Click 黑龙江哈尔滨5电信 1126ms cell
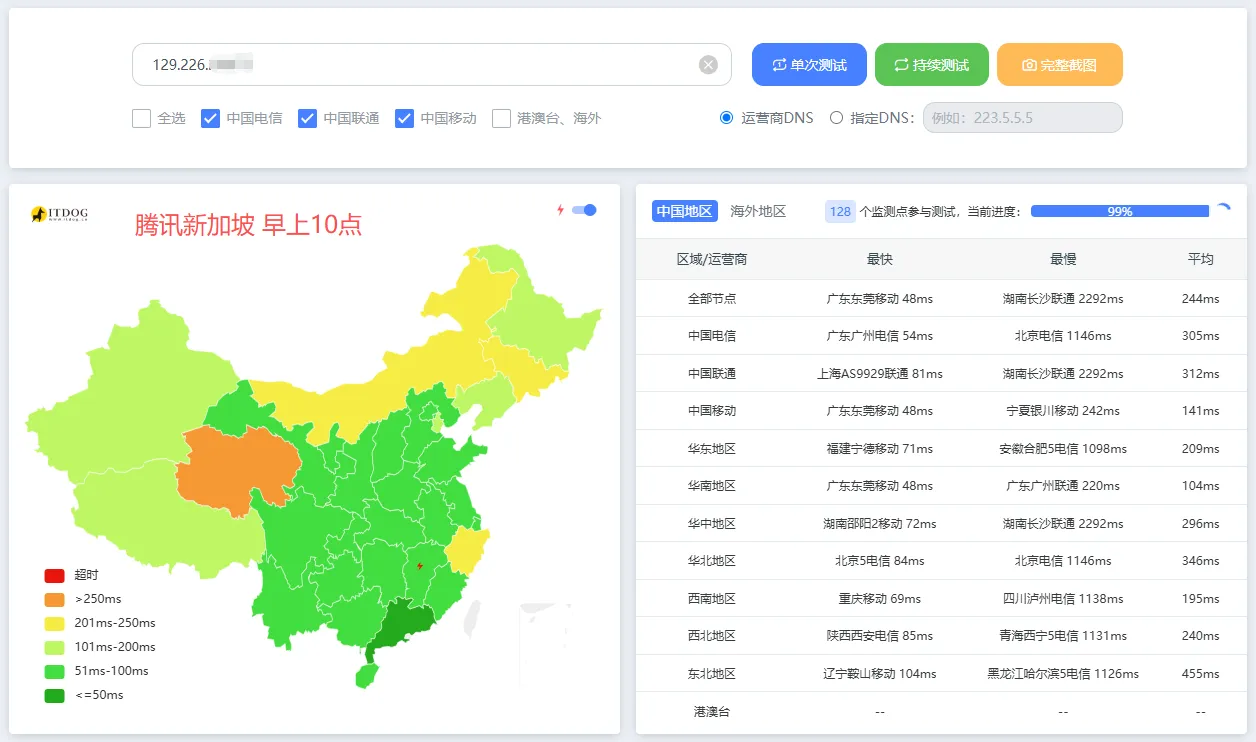This screenshot has width=1256, height=742. [x=1063, y=674]
